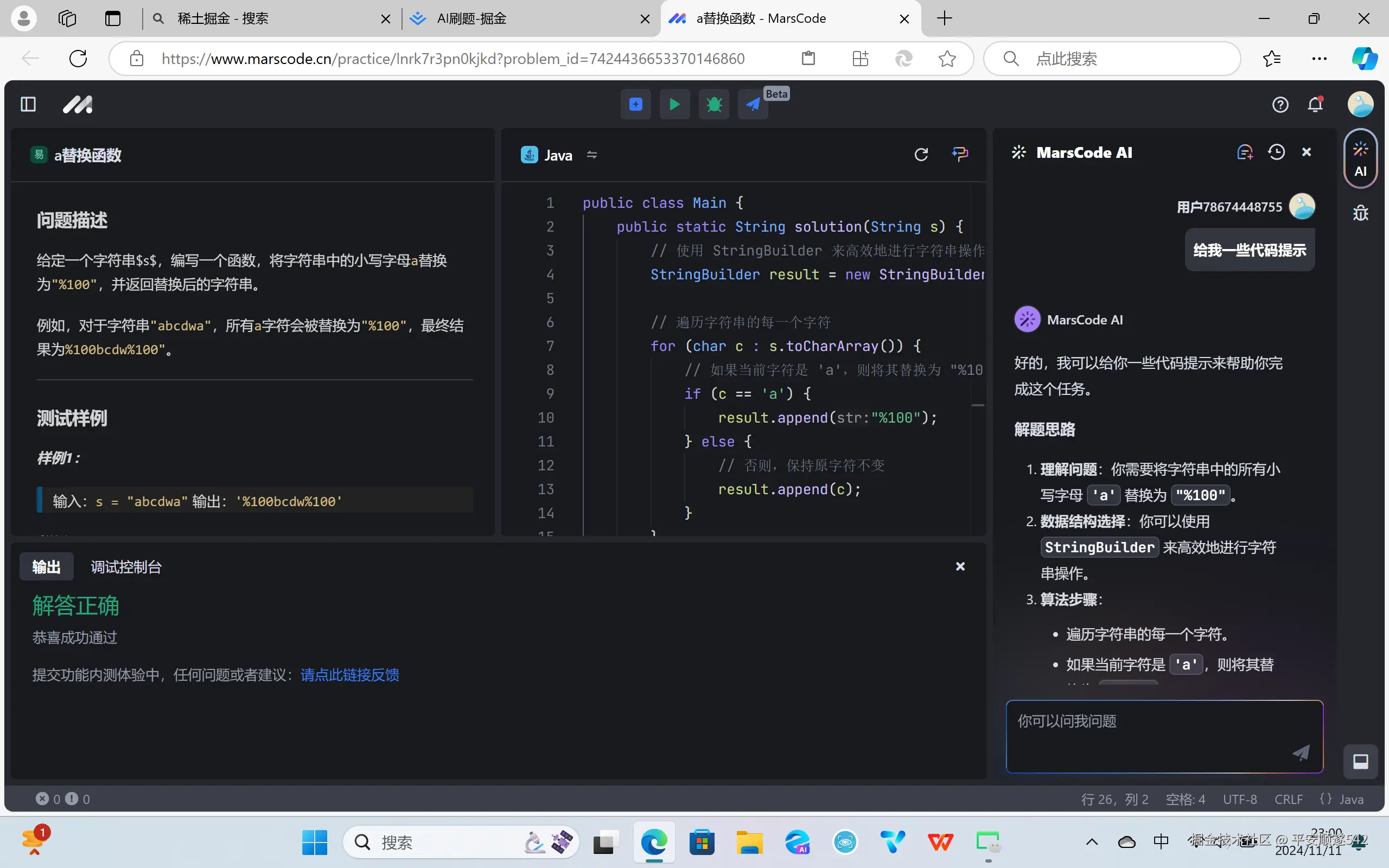Open the notifications bell
Screen dimensions: 1389x868
pyautogui.click(x=1315, y=105)
